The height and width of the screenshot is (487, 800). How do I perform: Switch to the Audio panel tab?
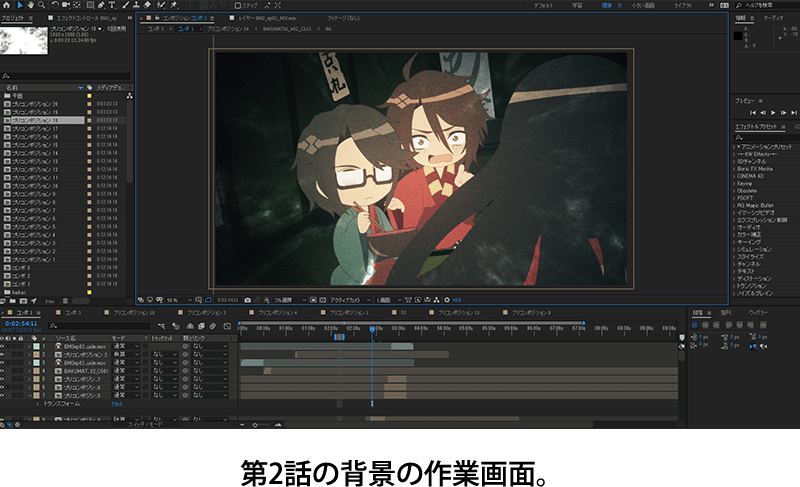click(x=773, y=18)
